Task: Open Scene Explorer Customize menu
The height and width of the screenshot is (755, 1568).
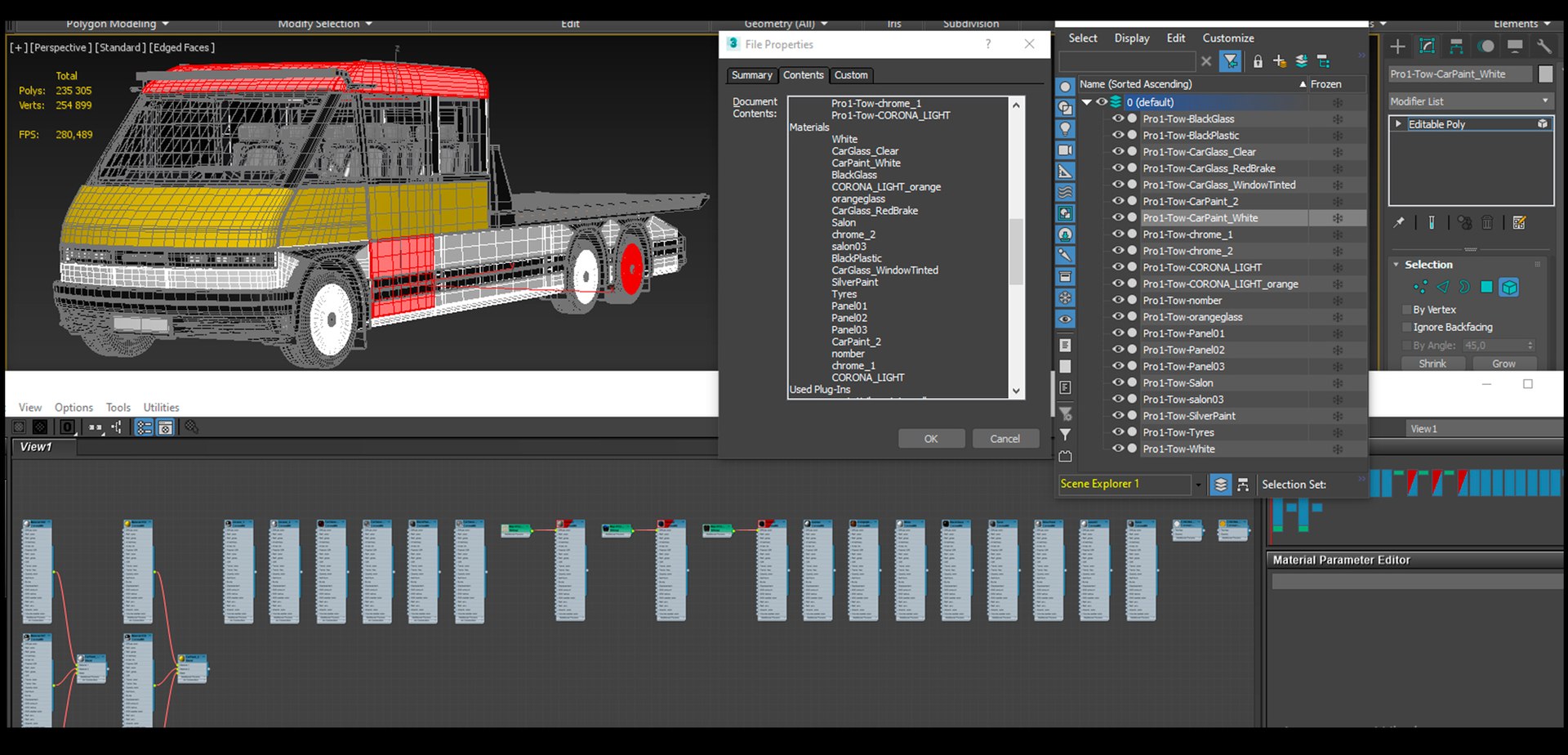Action: (x=1227, y=38)
